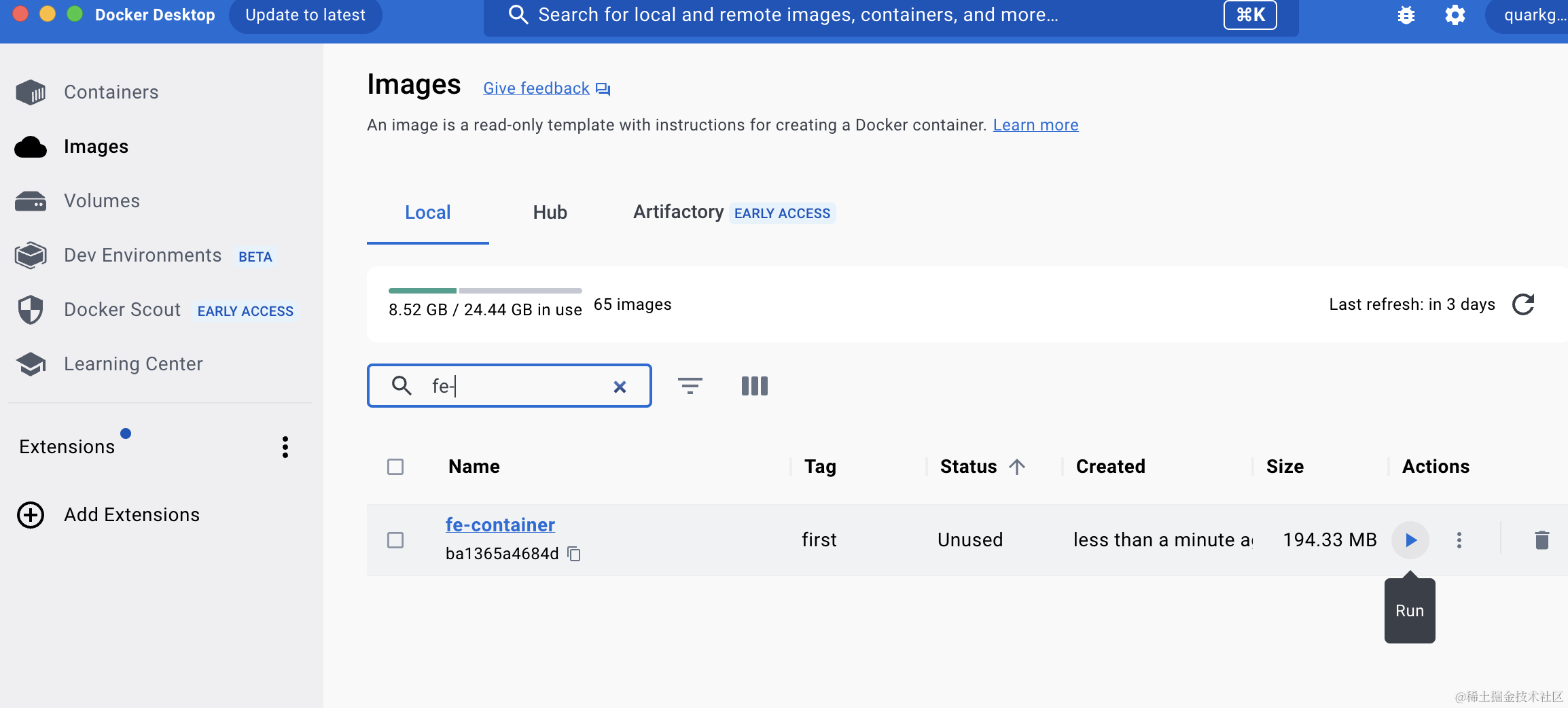The height and width of the screenshot is (708, 1568).
Task: Switch to the Hub tab
Action: tap(550, 213)
